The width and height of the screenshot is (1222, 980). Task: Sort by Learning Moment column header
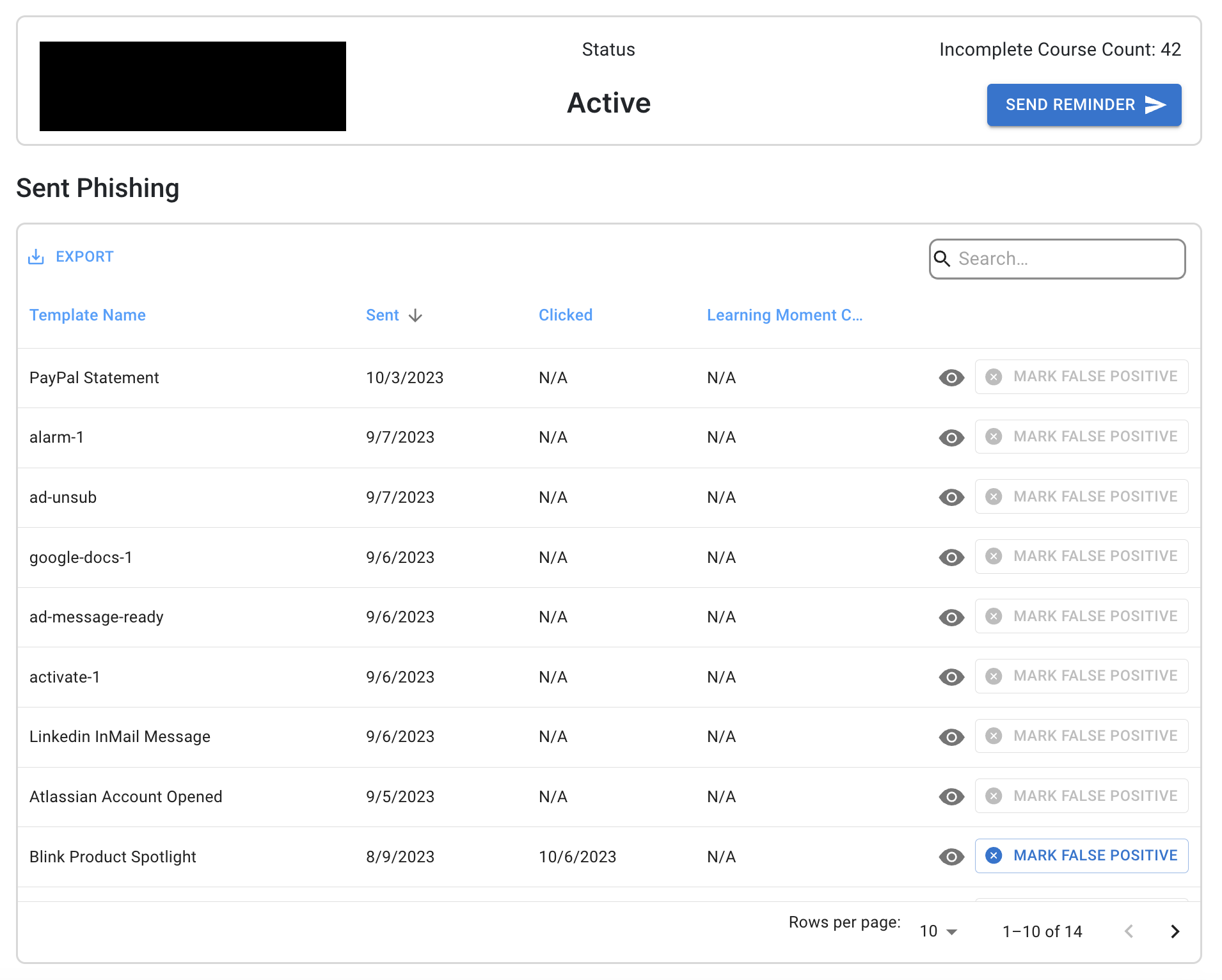(784, 315)
